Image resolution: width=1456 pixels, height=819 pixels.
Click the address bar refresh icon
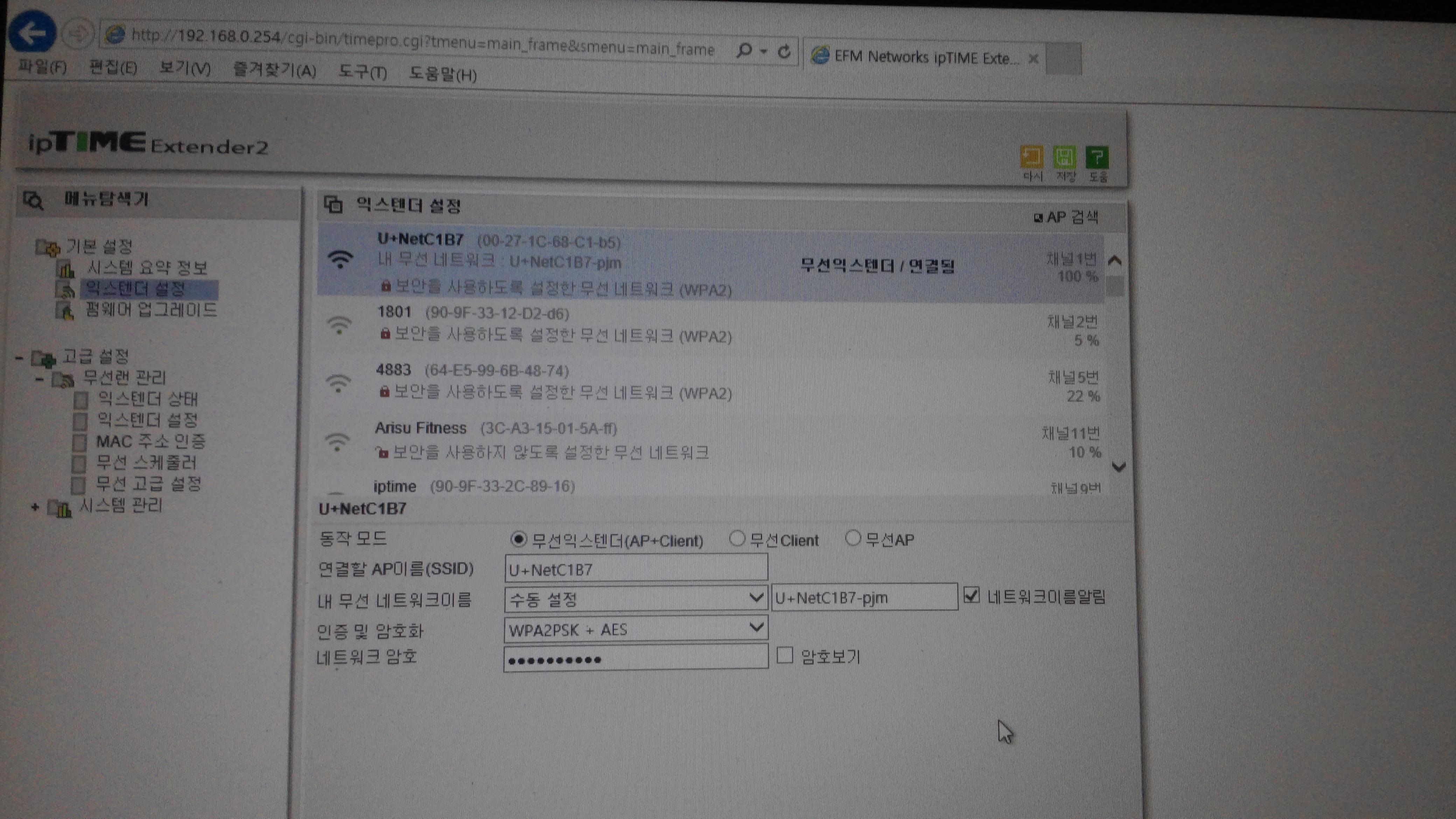pyautogui.click(x=784, y=52)
